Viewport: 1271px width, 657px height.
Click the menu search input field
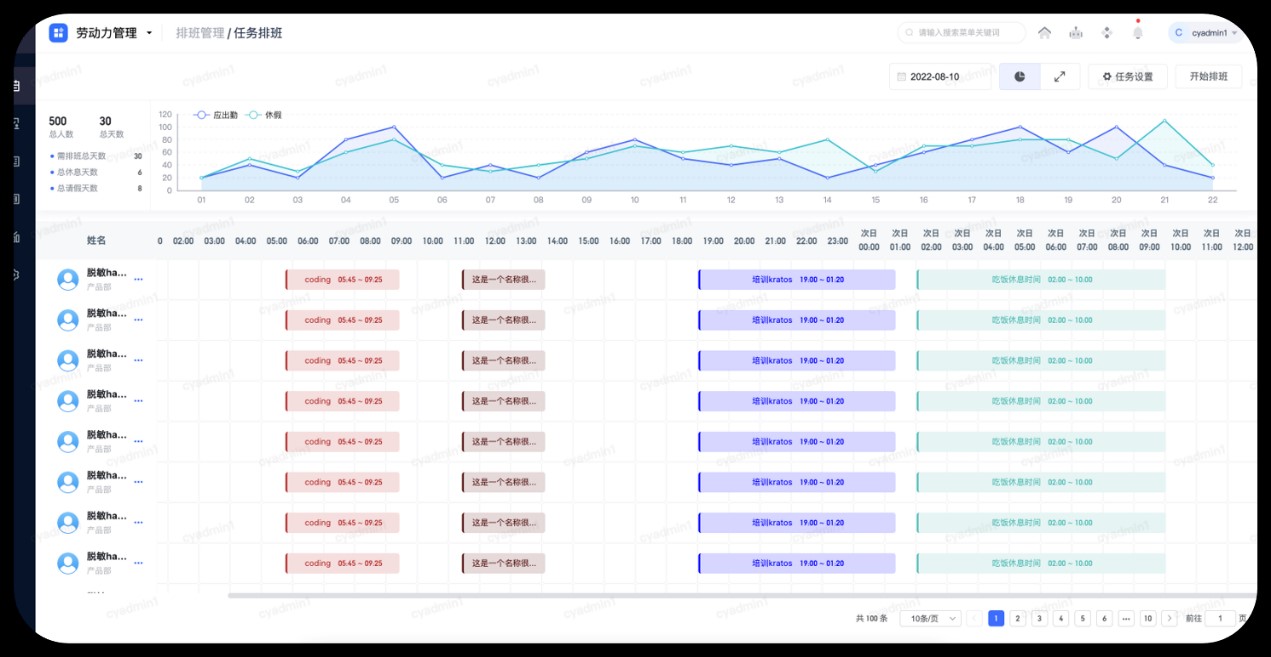pyautogui.click(x=965, y=33)
